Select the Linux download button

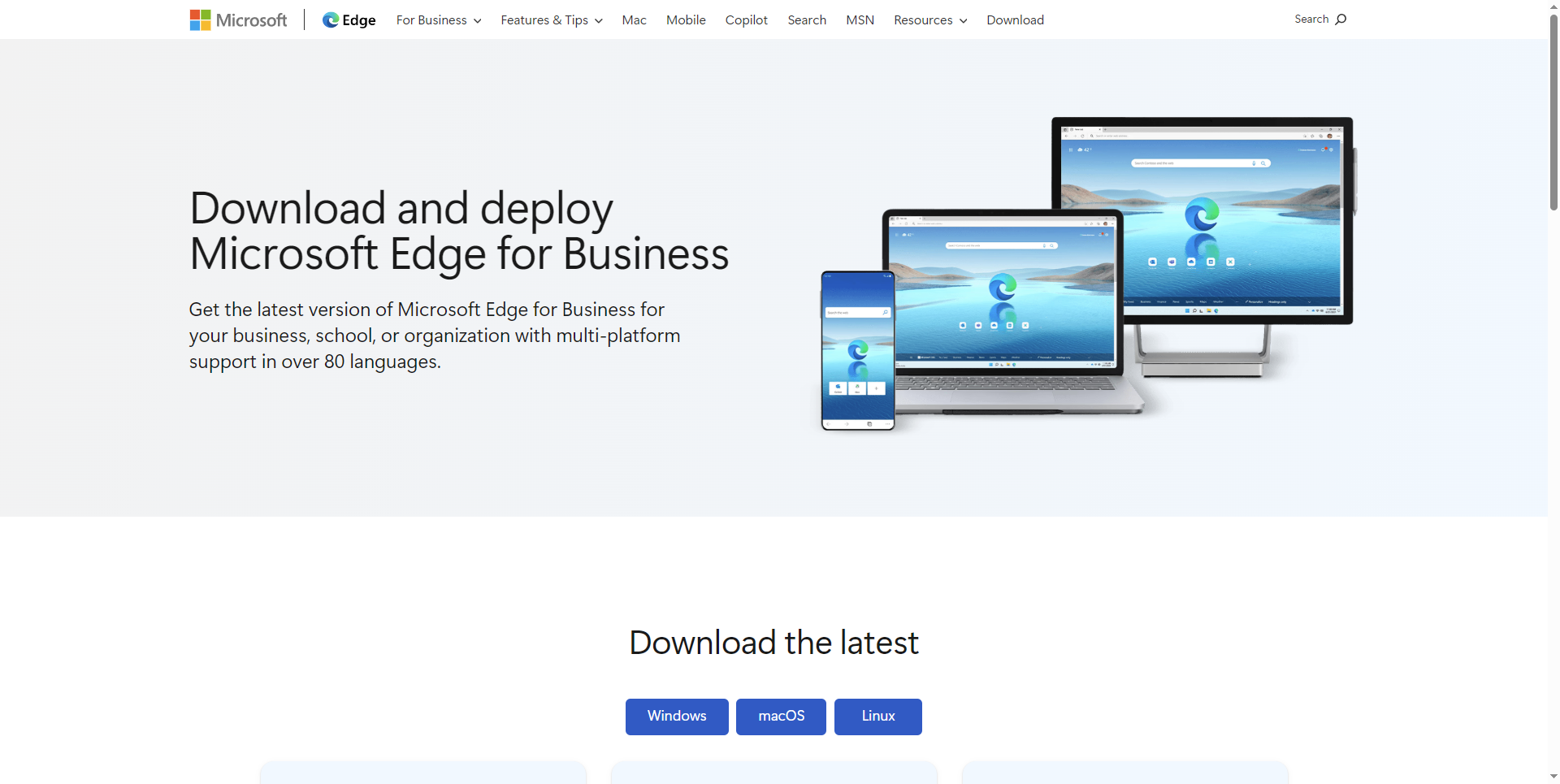(878, 717)
